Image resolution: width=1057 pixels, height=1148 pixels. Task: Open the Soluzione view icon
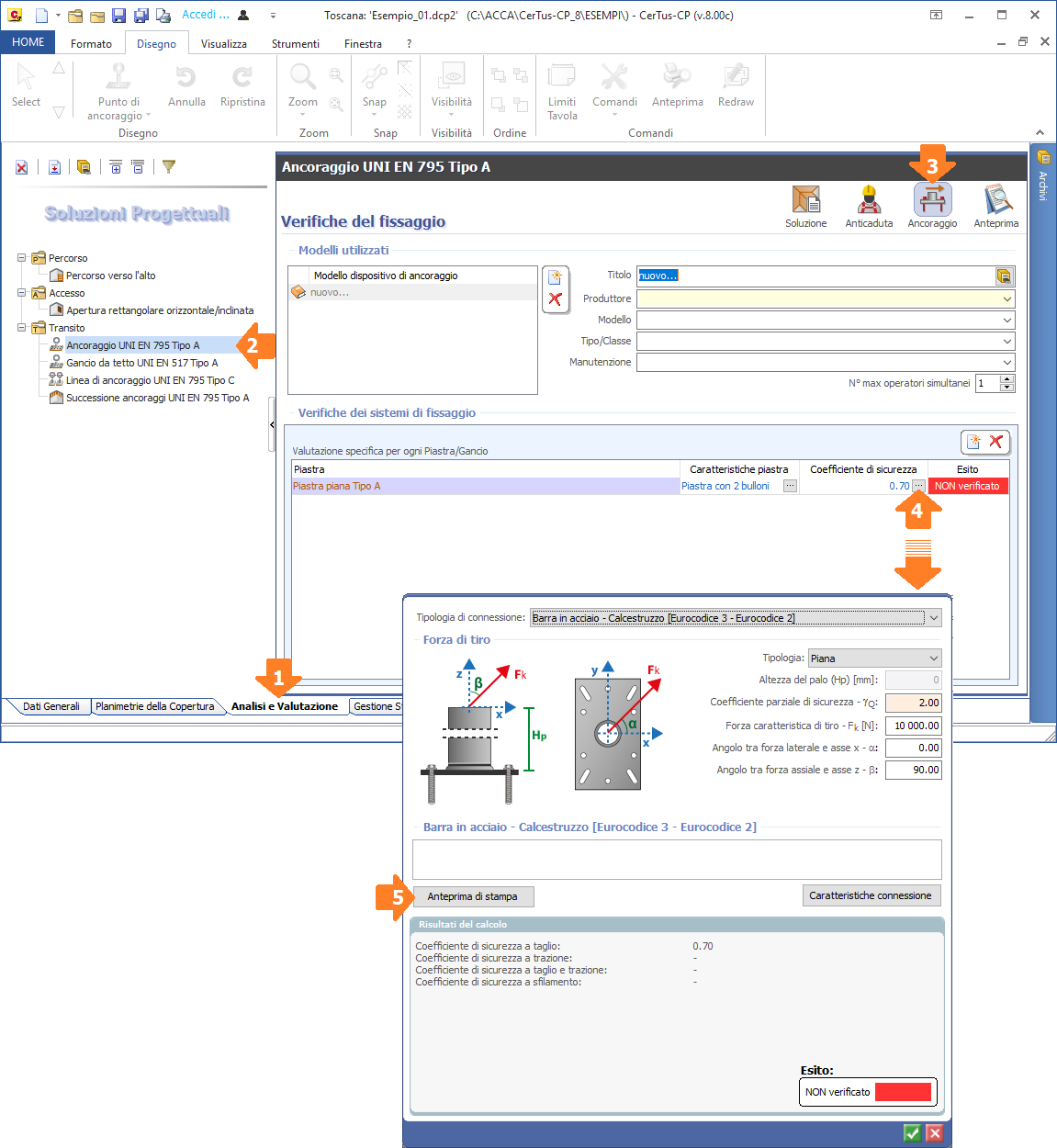805,207
